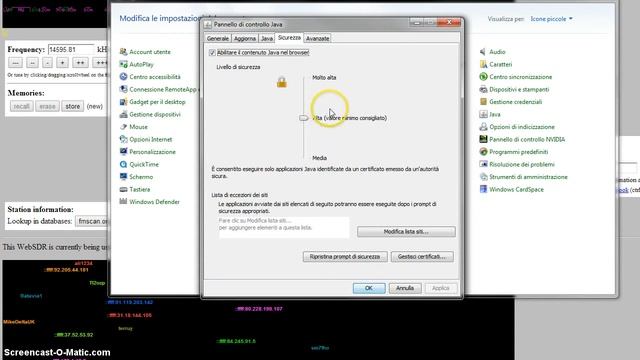Expand Icone piccole view dropdown
Image resolution: width=640 pixels, height=360 pixels.
tap(551, 19)
